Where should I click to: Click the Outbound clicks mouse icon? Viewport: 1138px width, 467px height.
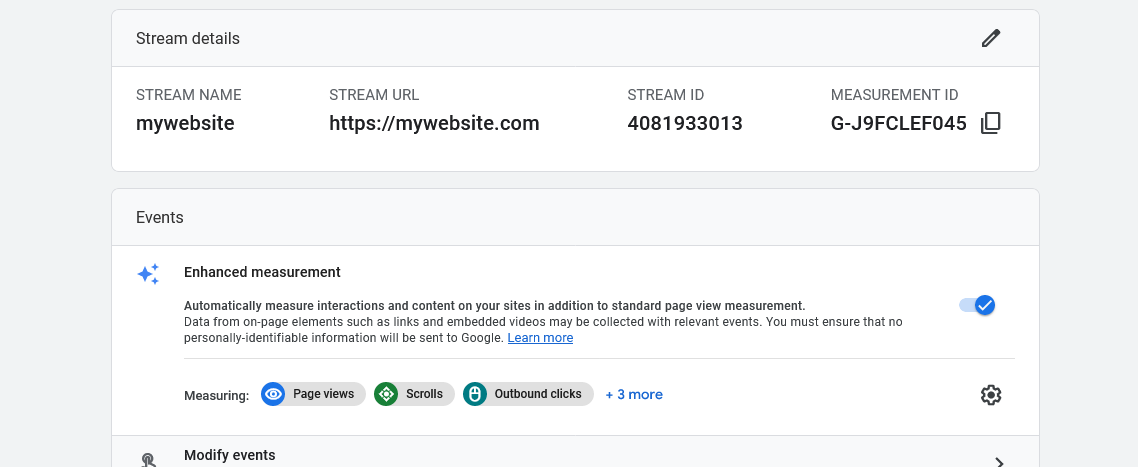(x=475, y=394)
